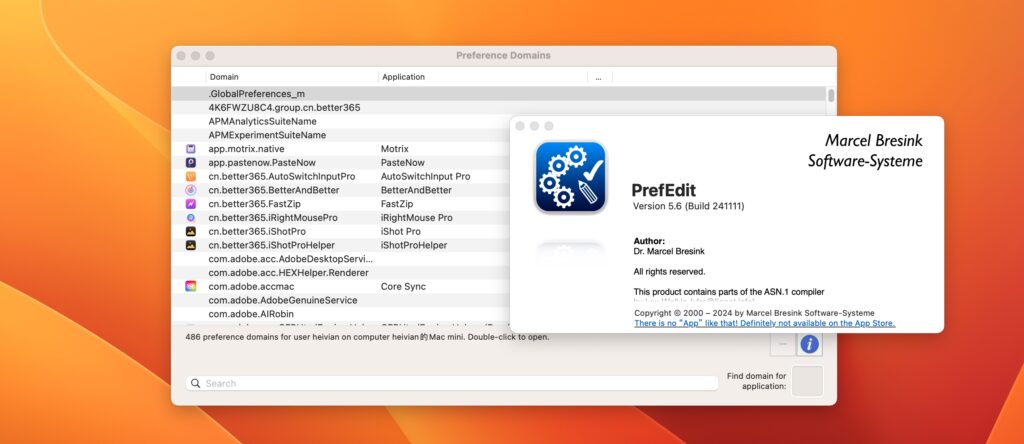Click the Core Sync app icon
This screenshot has width=1024, height=444.
tap(191, 286)
